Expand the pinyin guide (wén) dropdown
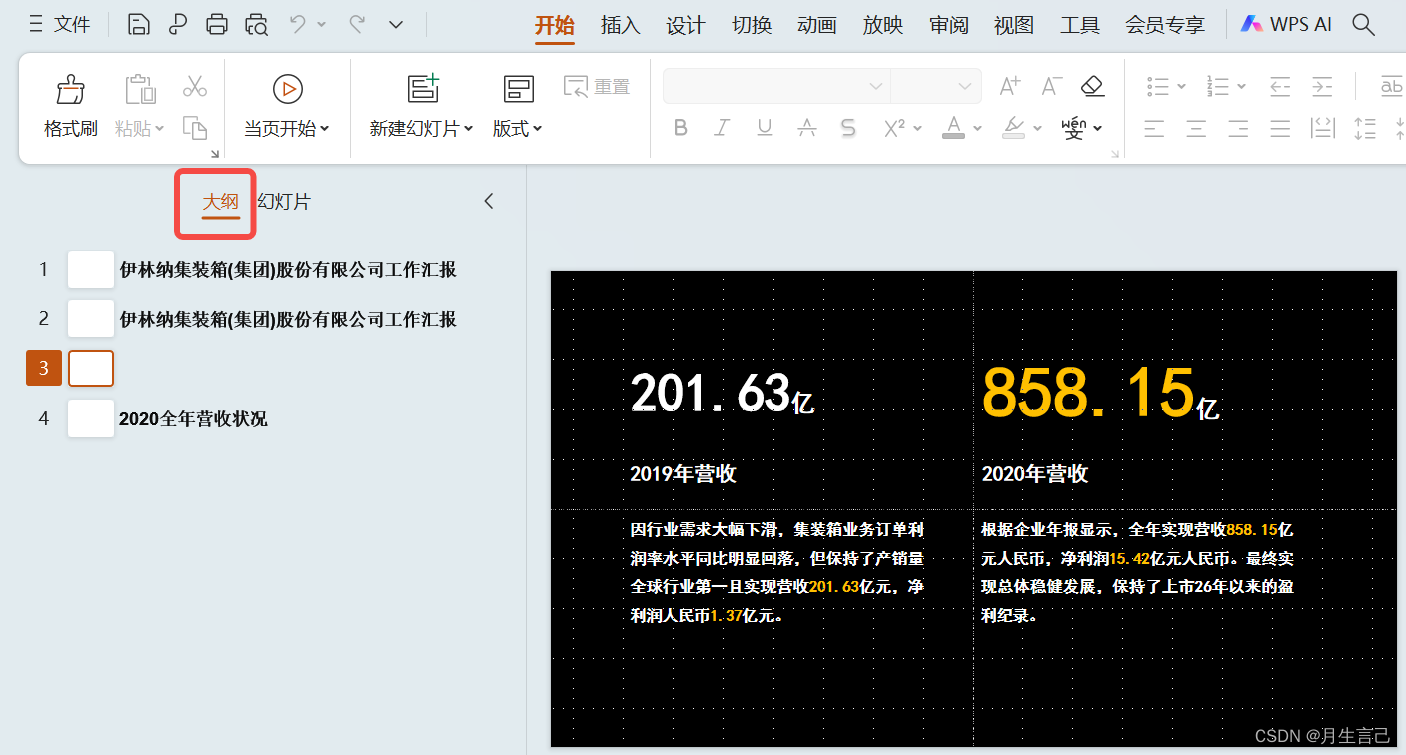The image size is (1406, 755). (1098, 129)
